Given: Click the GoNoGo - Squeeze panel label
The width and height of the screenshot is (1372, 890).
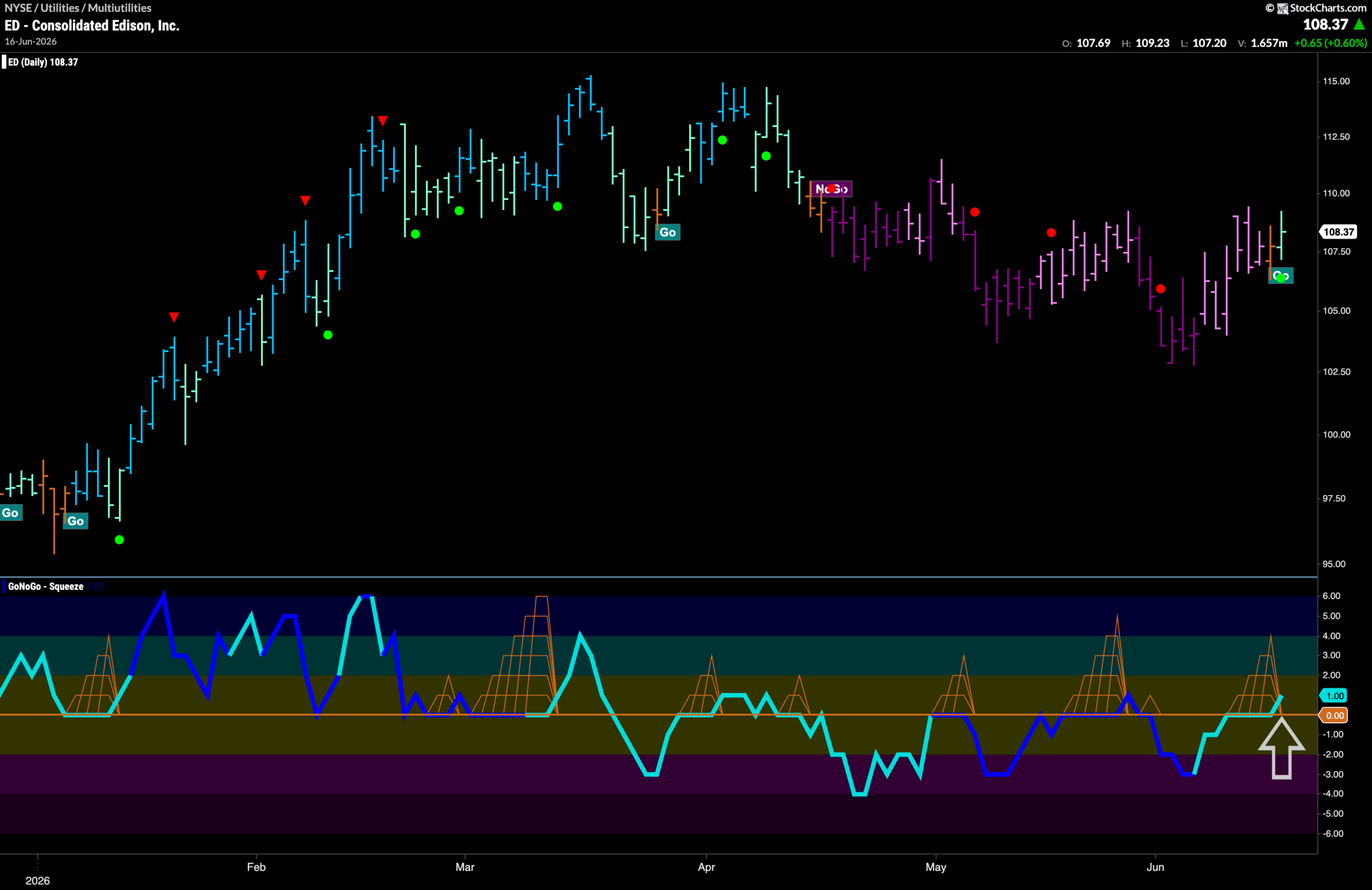Looking at the screenshot, I should point(46,586).
